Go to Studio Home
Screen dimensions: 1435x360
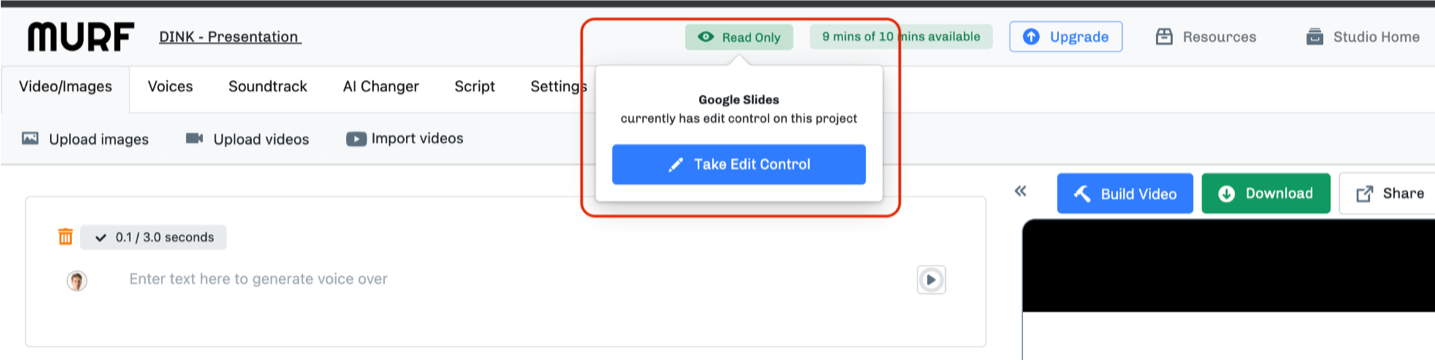[1362, 37]
